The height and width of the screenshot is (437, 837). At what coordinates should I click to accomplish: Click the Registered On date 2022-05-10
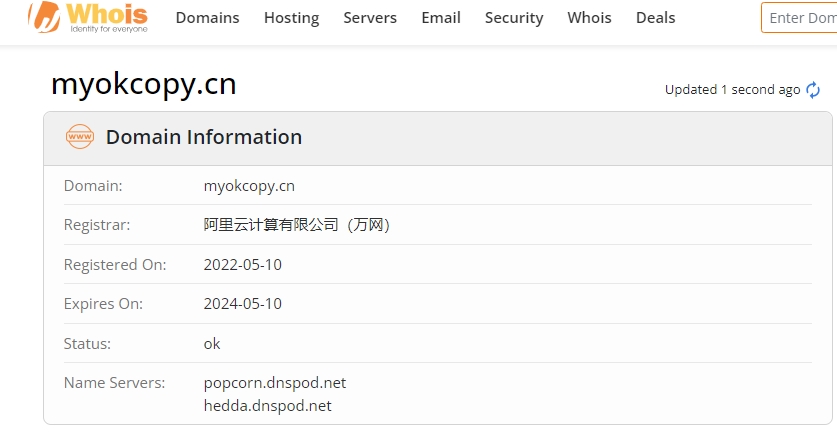click(242, 265)
